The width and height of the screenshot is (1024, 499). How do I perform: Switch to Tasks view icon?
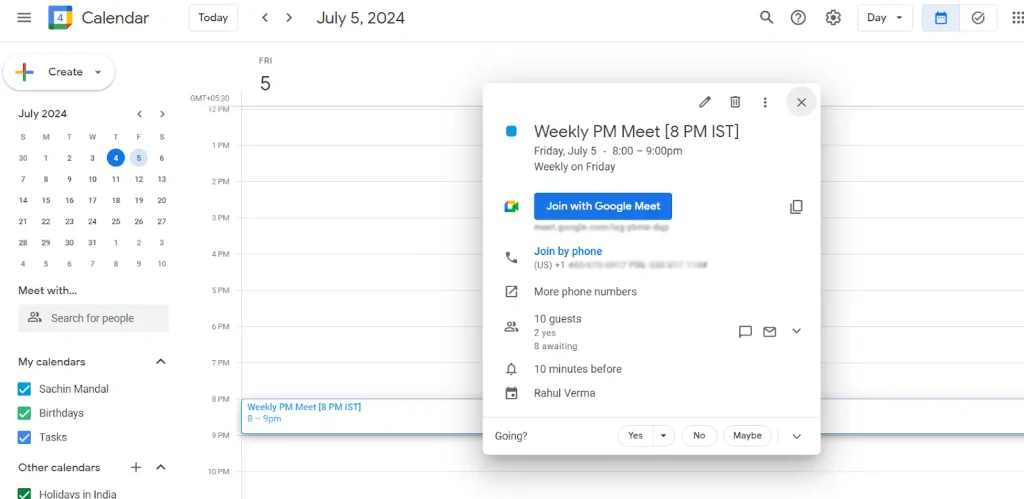(x=978, y=18)
